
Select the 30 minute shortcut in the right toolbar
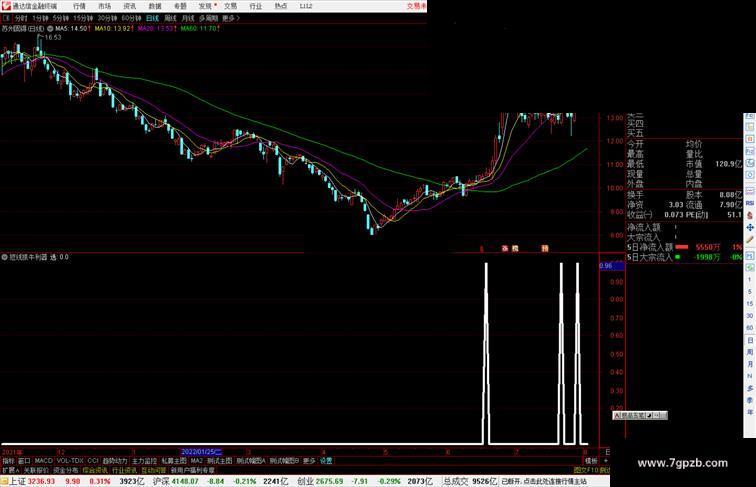click(x=750, y=316)
